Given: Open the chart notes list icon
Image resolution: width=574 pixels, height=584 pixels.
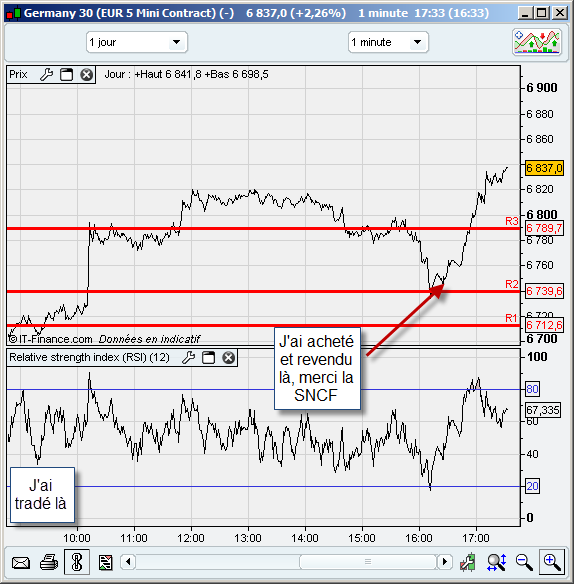Looking at the screenshot, I should 105,562.
